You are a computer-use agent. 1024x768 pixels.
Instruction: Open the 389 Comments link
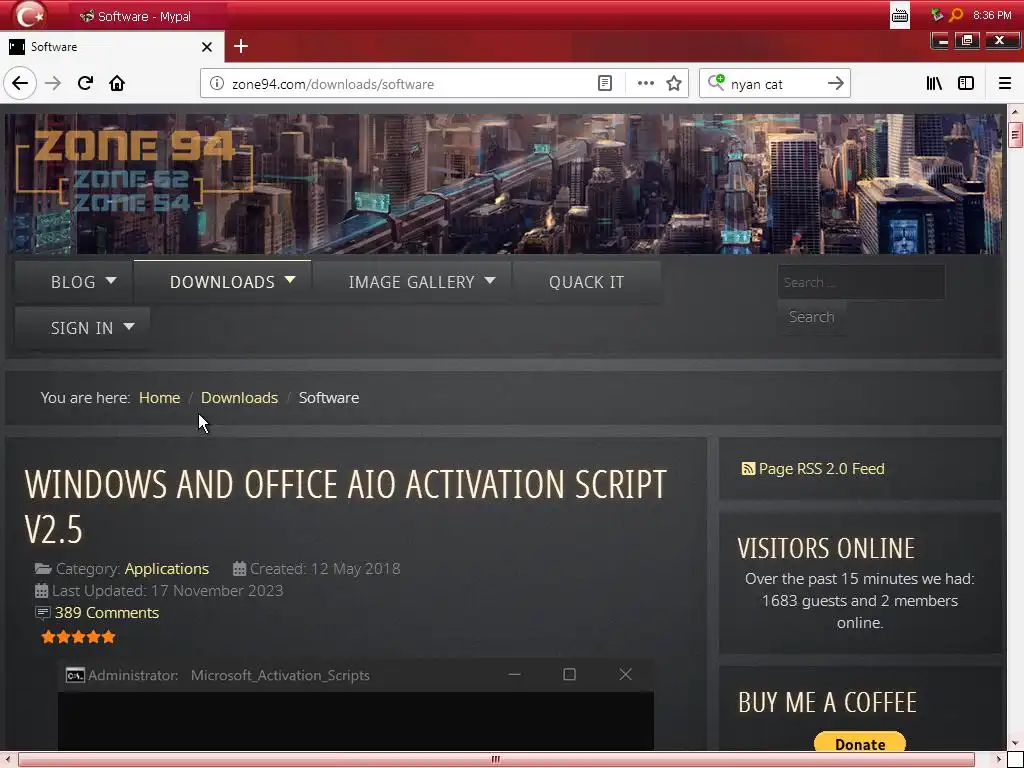point(106,613)
